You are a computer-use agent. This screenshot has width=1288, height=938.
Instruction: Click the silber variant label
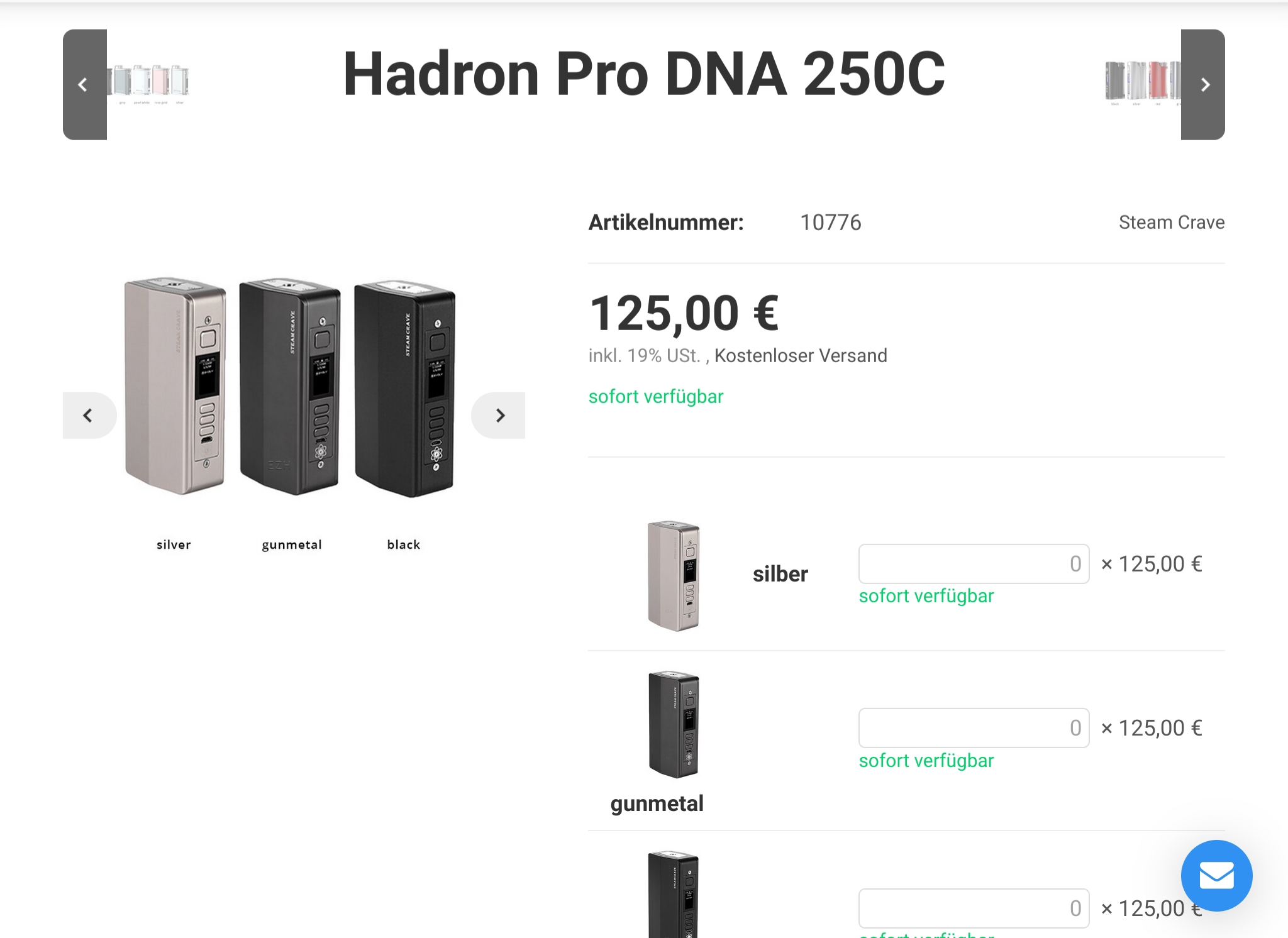(x=780, y=574)
